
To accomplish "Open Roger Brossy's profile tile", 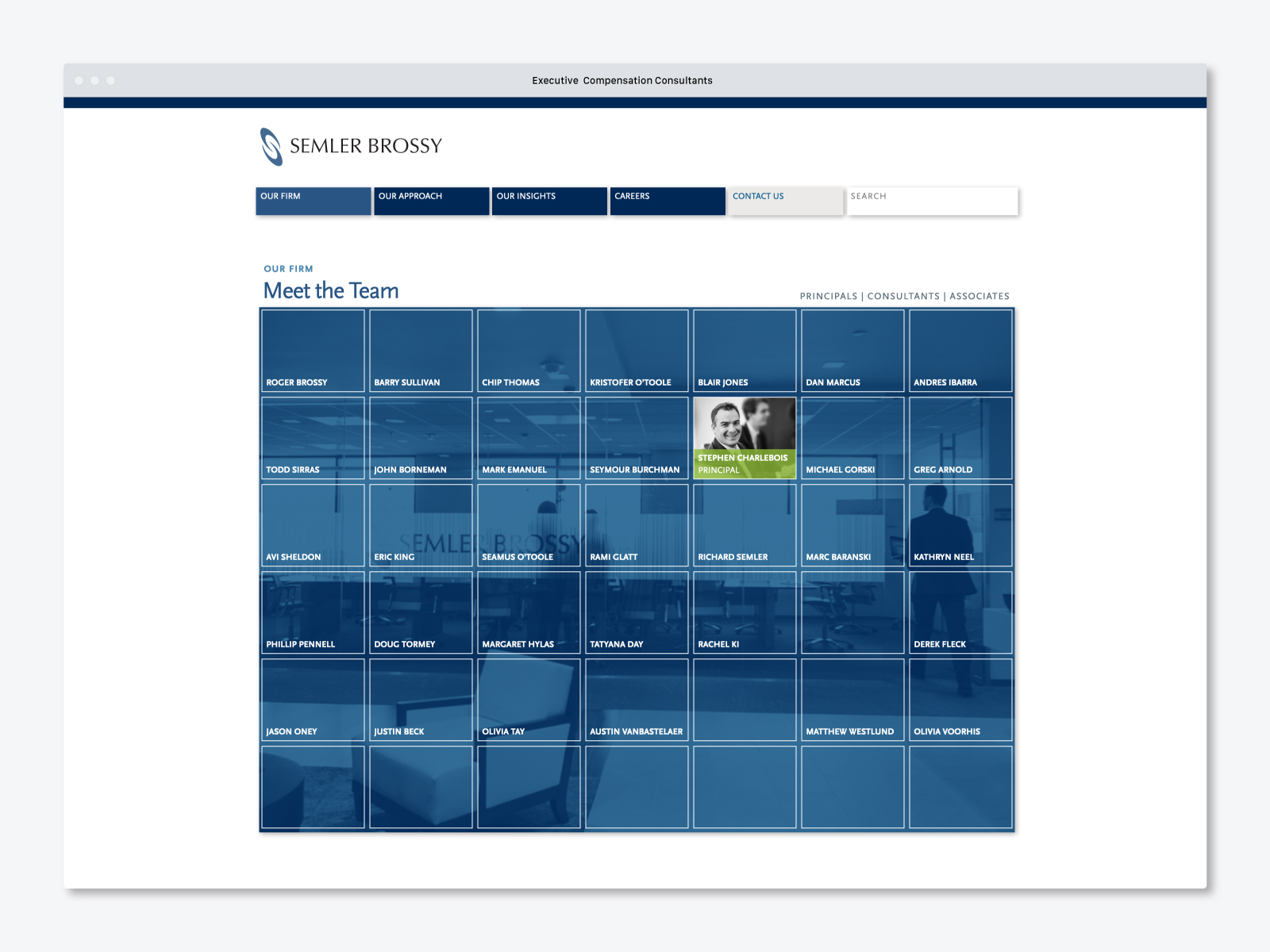I will [313, 351].
